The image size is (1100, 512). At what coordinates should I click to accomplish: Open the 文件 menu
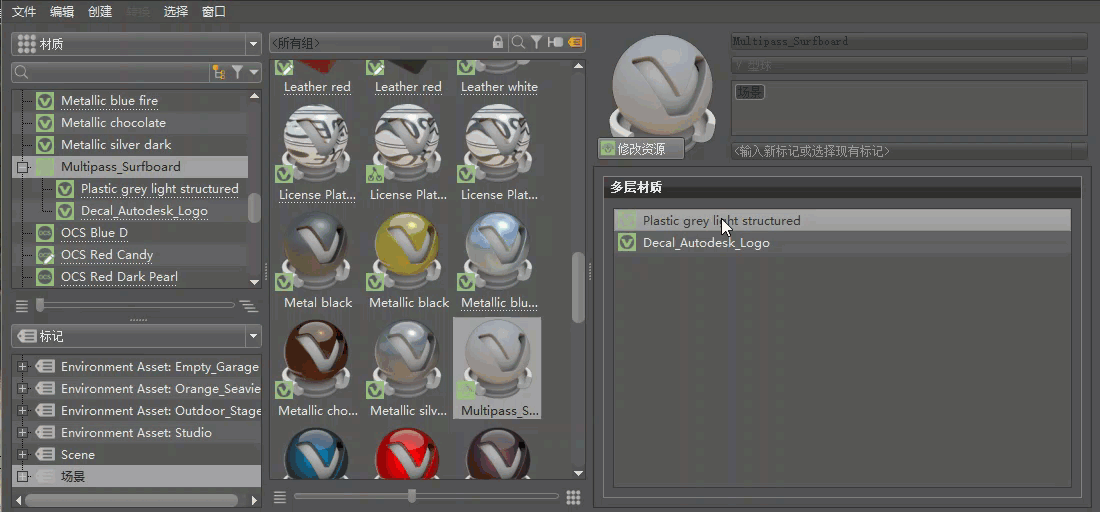click(24, 11)
